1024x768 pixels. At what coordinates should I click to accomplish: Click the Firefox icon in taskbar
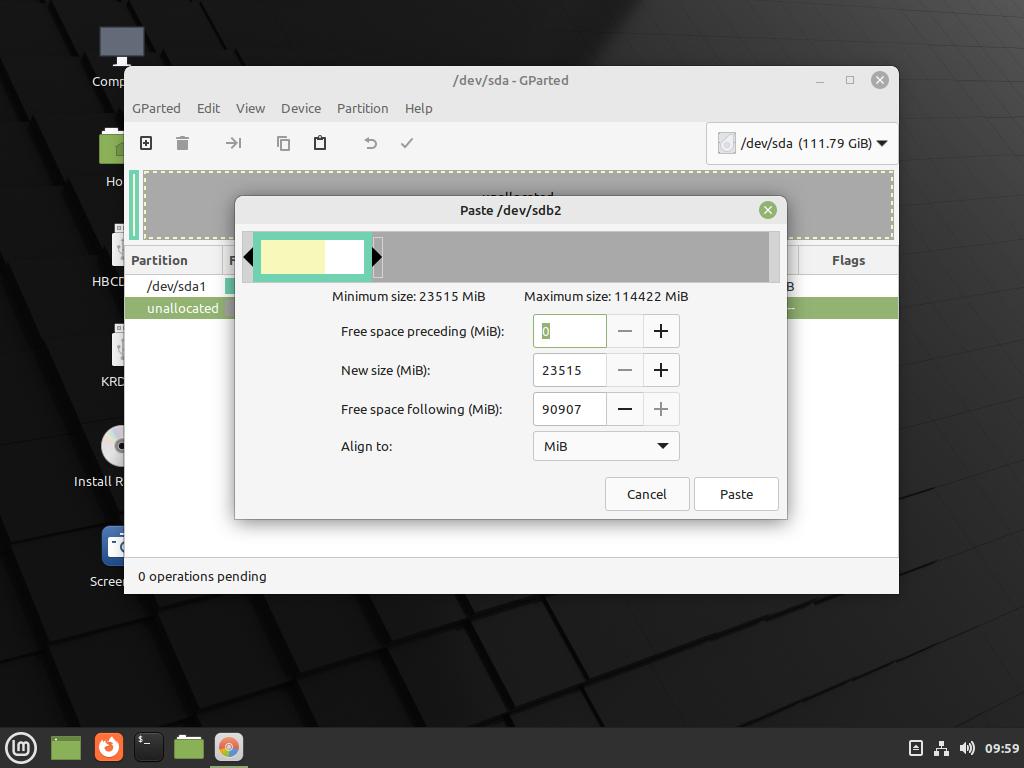click(x=109, y=747)
